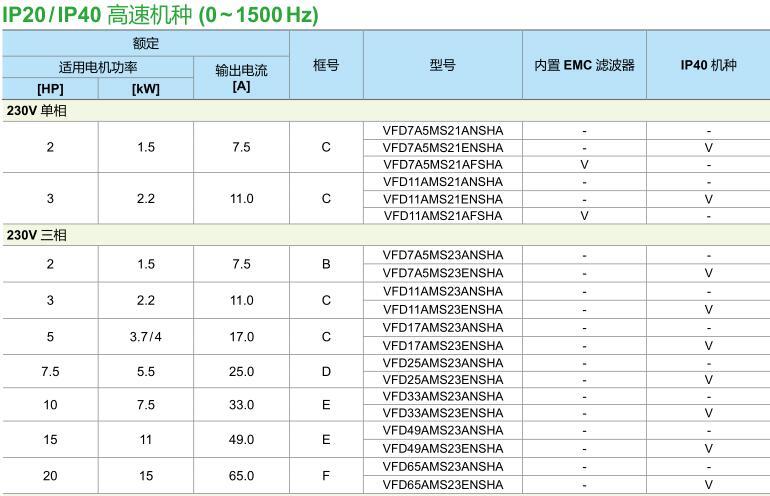This screenshot has height=496, width=770.
Task: Click the 49.0 output current cell
Action: (x=241, y=440)
